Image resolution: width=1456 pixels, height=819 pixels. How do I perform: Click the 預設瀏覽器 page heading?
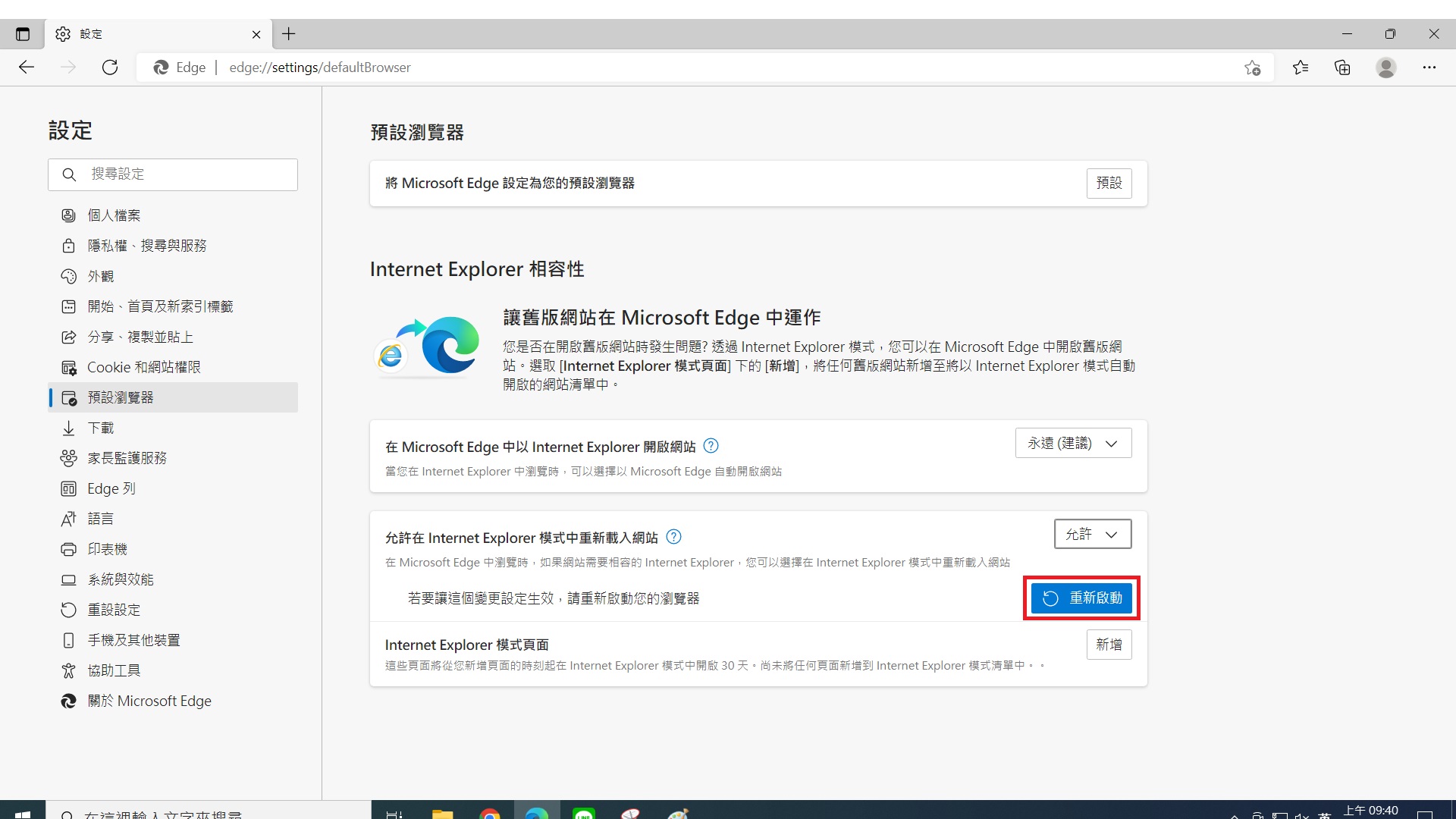pyautogui.click(x=417, y=132)
